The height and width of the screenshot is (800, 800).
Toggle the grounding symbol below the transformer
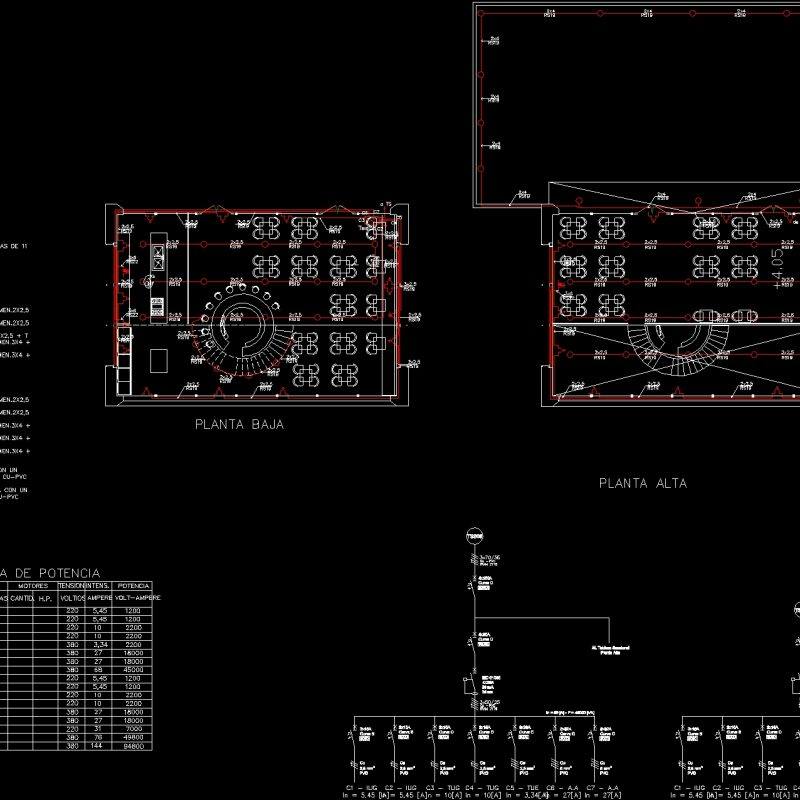474,558
